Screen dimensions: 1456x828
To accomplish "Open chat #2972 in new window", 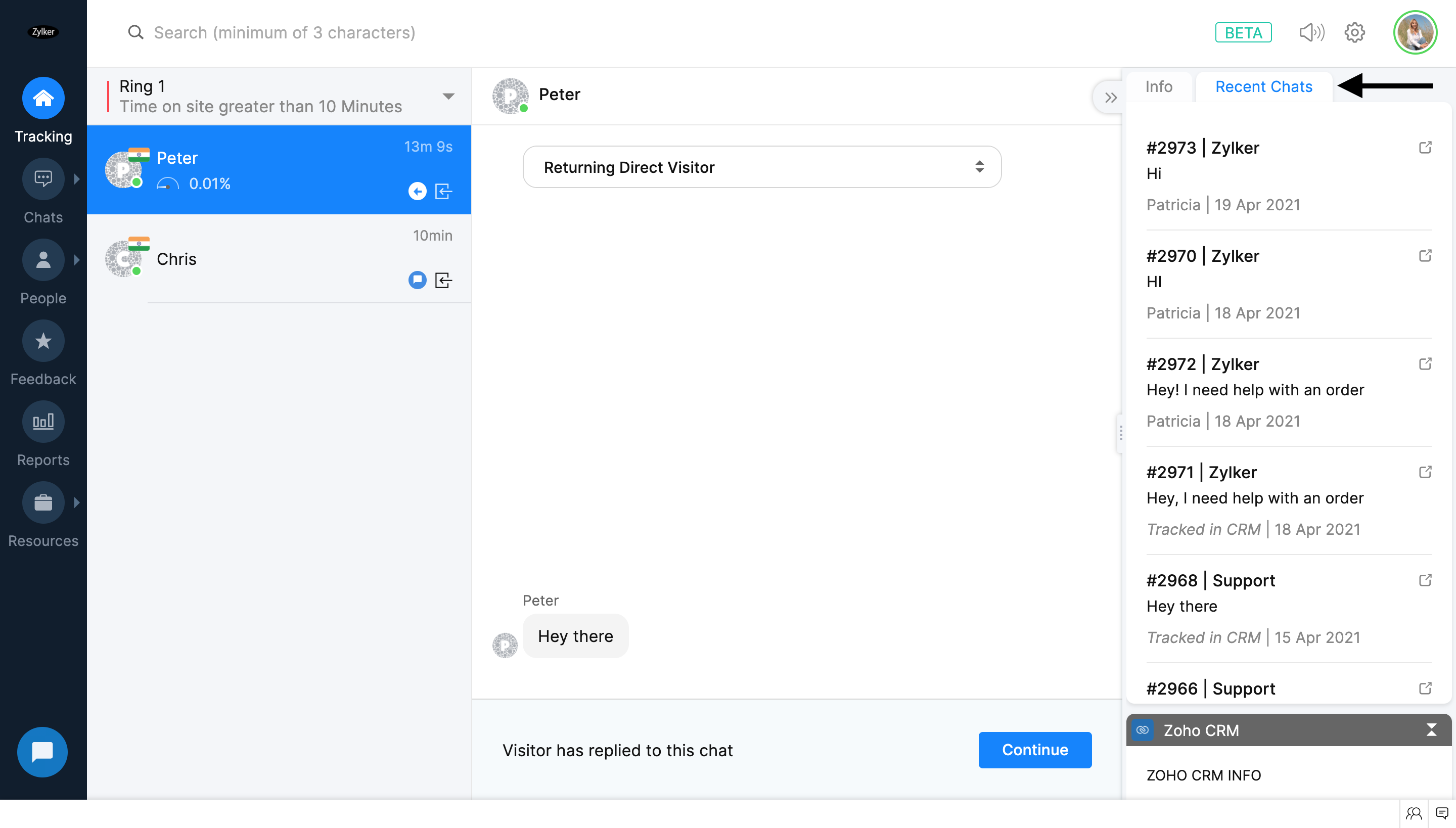I will pyautogui.click(x=1425, y=364).
